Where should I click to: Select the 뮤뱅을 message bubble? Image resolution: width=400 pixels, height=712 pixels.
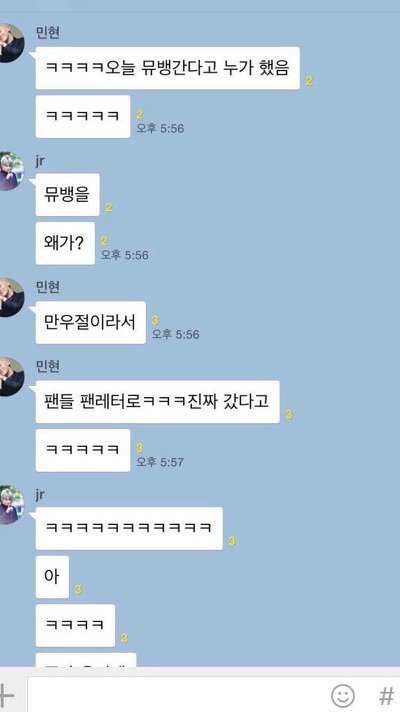click(67, 194)
